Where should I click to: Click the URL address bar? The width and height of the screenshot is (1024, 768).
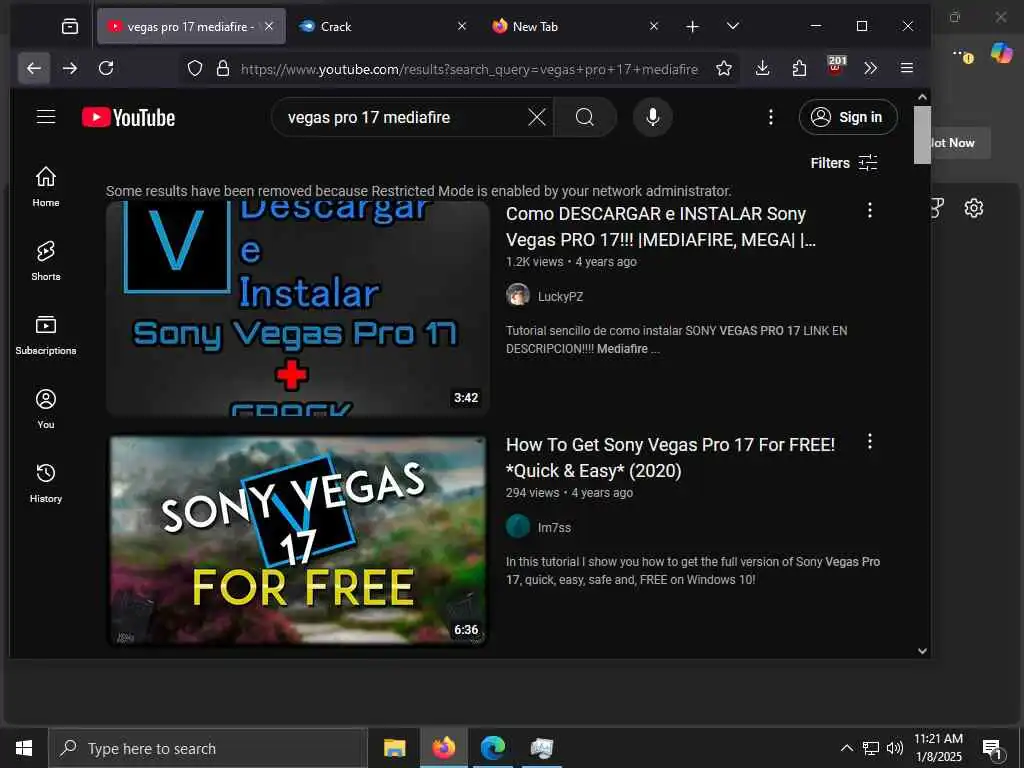(x=469, y=69)
